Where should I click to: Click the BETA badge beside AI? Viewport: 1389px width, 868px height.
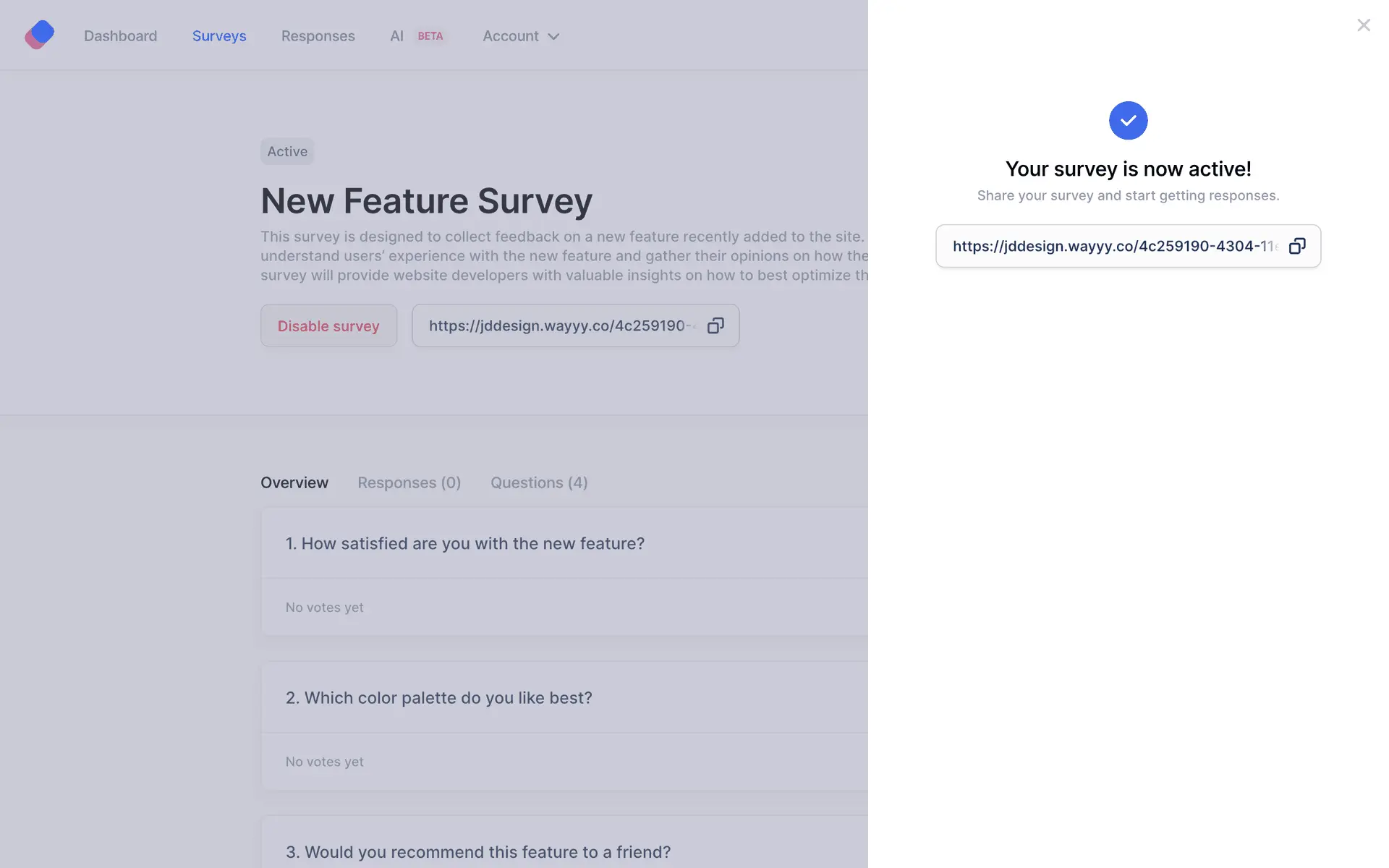point(430,36)
